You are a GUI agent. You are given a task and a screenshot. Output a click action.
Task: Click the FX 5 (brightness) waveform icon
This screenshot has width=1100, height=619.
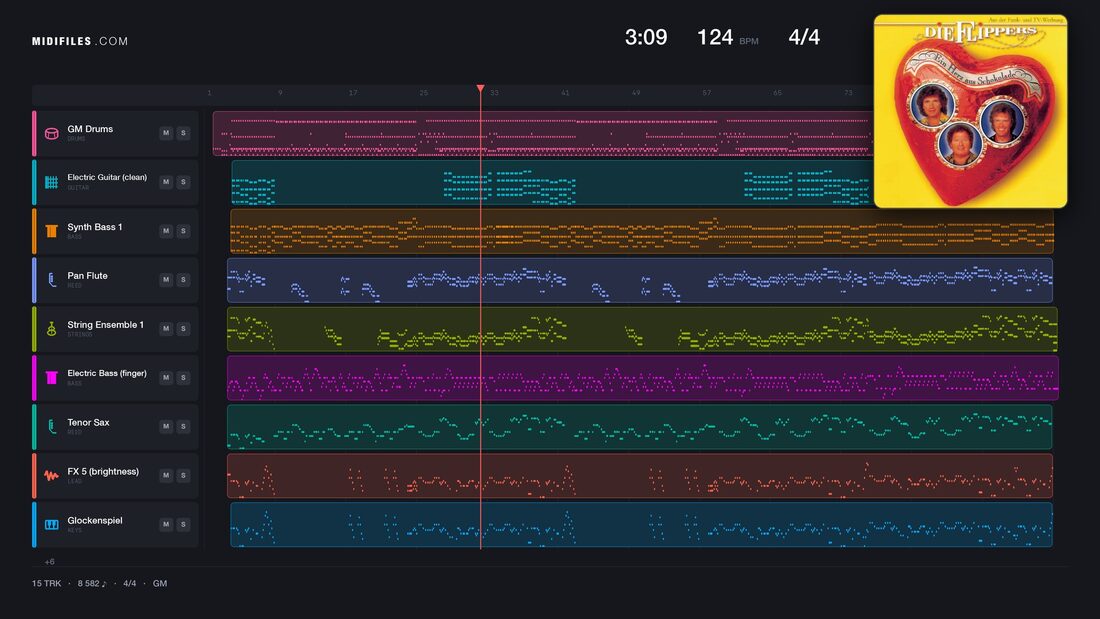(x=51, y=475)
